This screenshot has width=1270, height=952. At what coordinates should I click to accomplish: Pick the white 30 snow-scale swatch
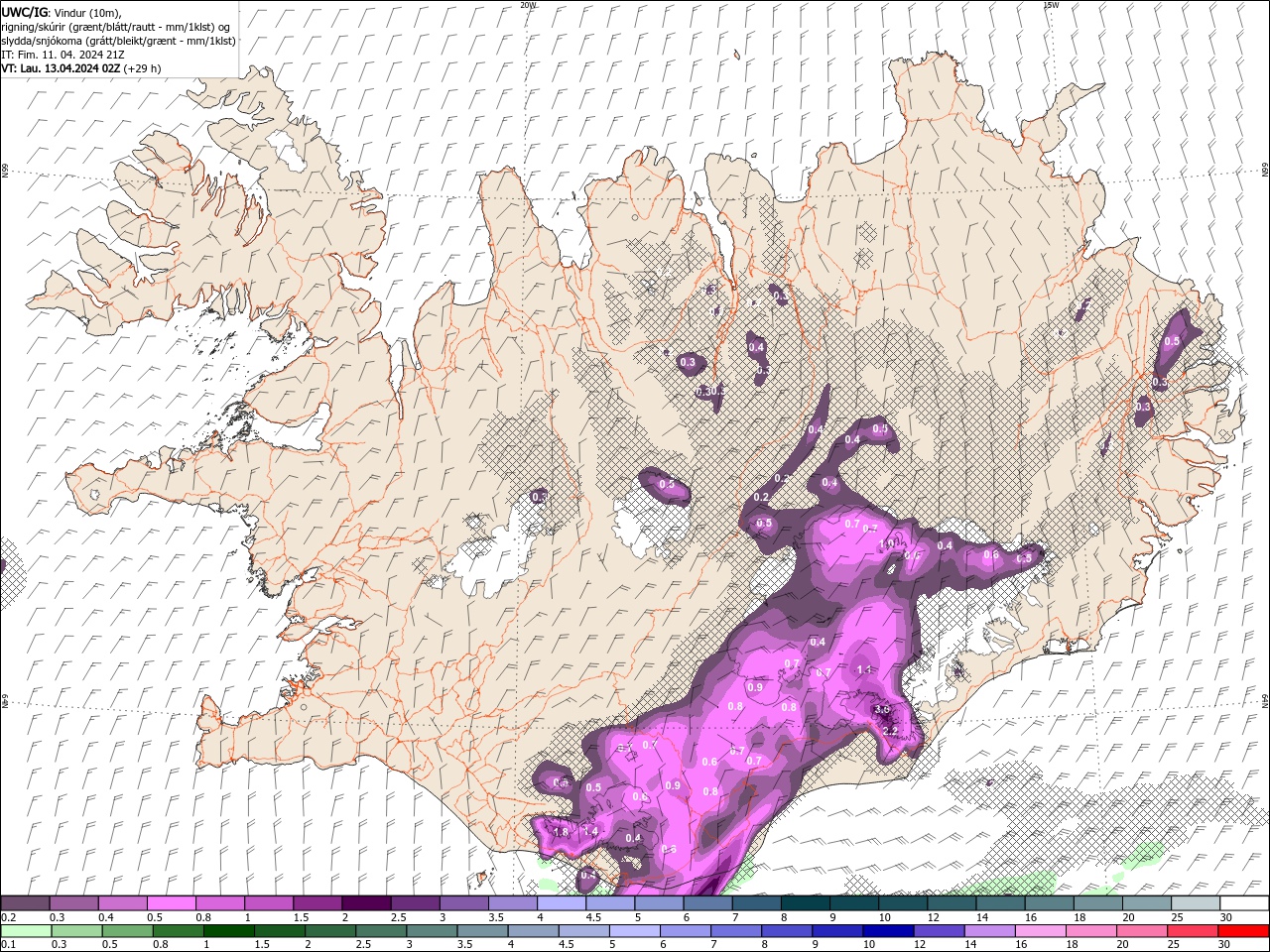1244,903
